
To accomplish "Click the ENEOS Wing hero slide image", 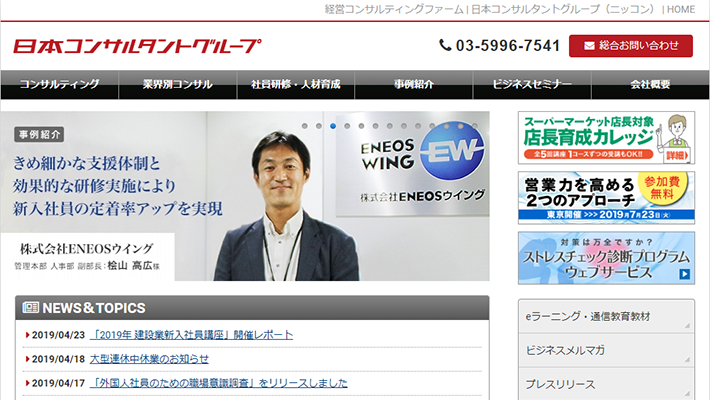I will pyautogui.click(x=245, y=196).
